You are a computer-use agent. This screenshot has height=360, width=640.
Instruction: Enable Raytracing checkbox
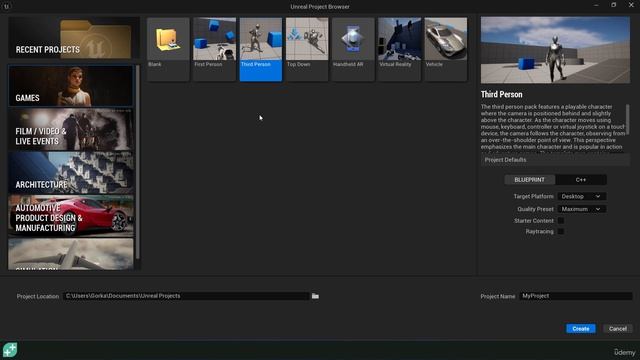point(561,231)
